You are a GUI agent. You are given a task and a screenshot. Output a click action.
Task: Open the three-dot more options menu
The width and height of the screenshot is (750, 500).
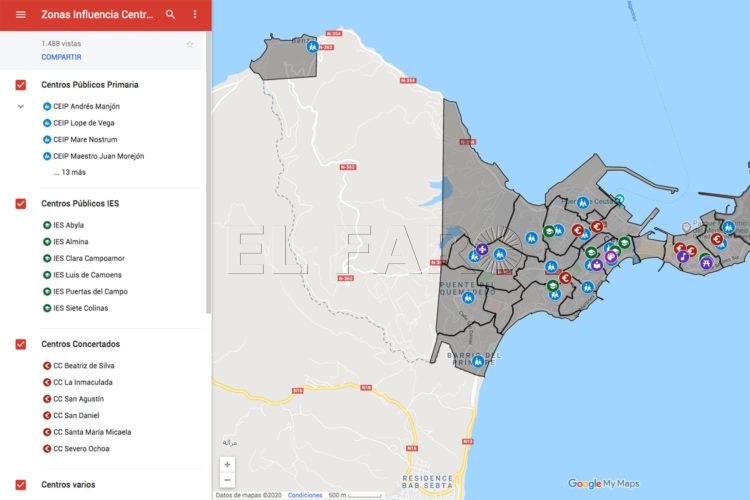pyautogui.click(x=194, y=15)
